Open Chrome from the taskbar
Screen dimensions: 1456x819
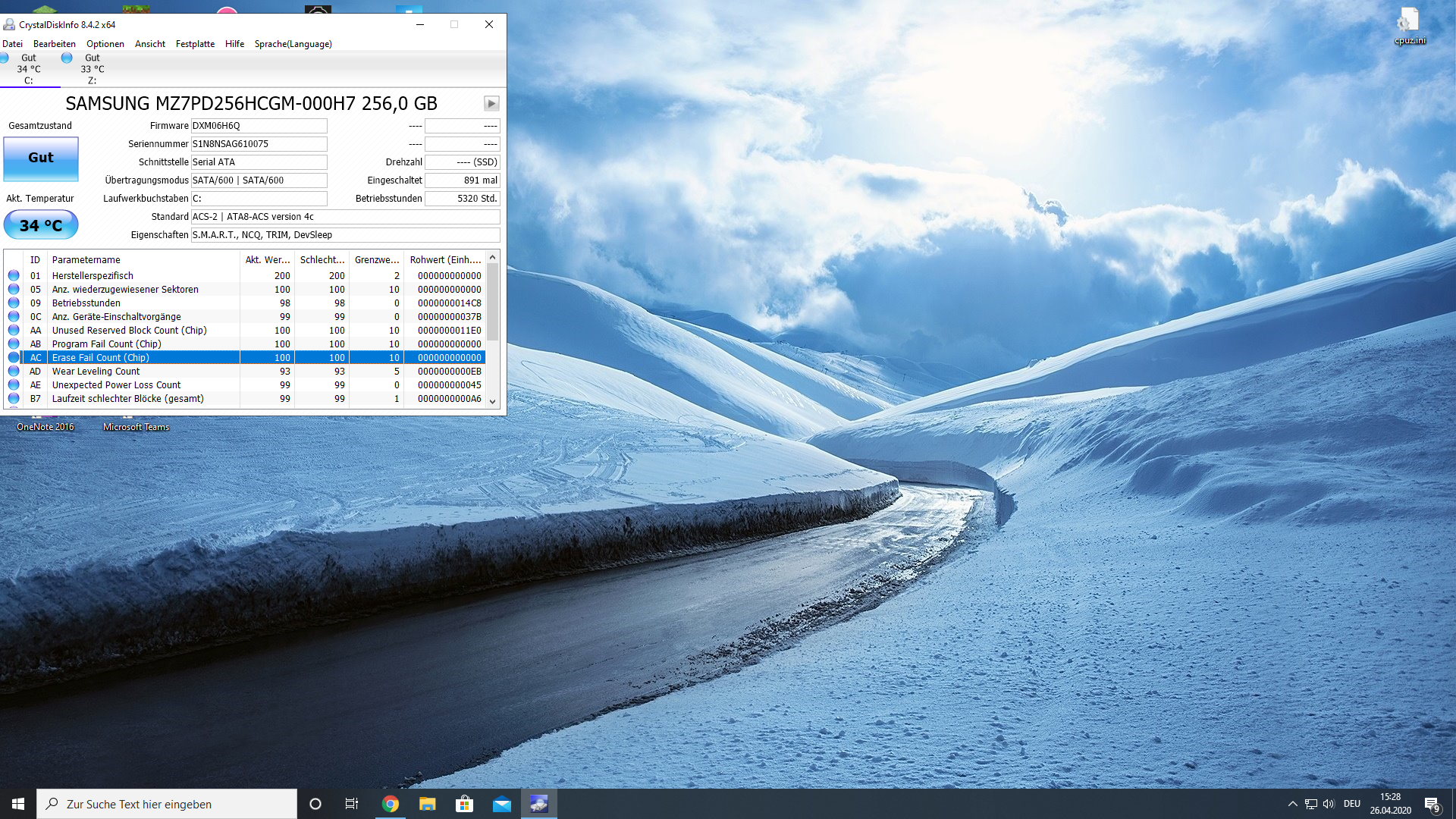(x=391, y=804)
